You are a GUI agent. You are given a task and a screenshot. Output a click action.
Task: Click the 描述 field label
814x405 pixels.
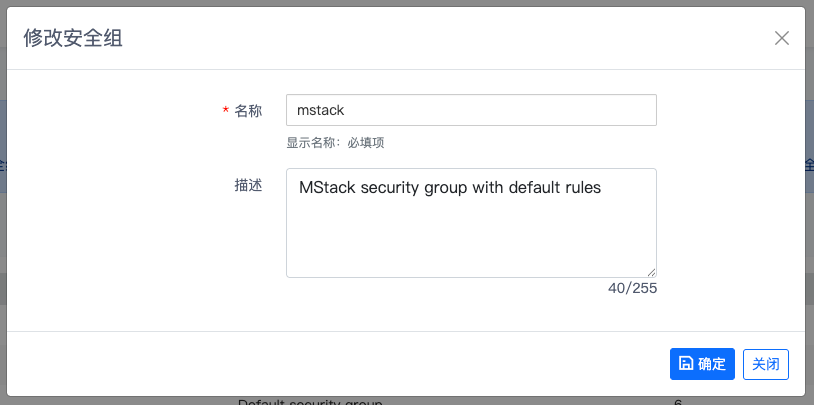coord(248,185)
